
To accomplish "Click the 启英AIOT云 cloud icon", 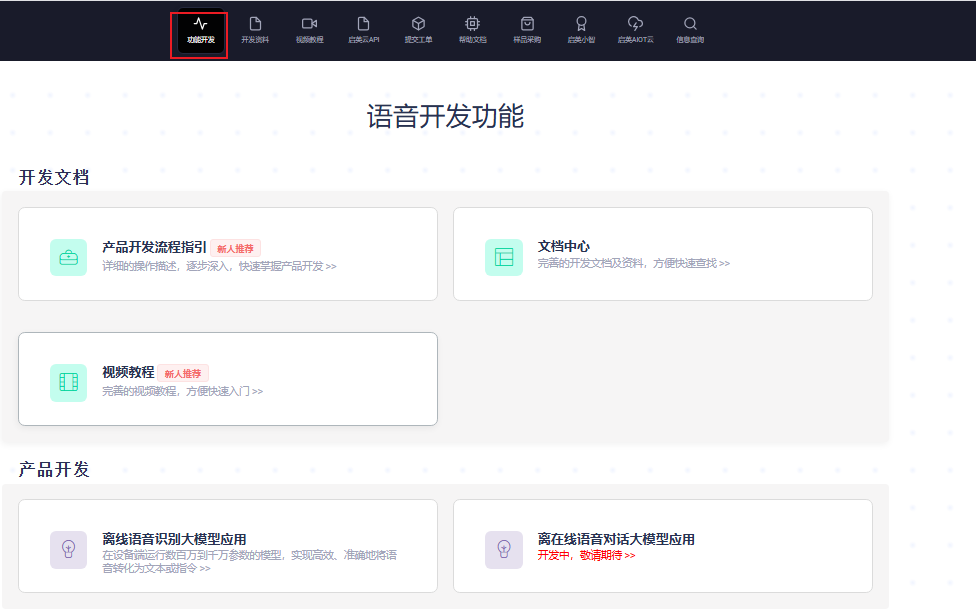I will (x=634, y=22).
